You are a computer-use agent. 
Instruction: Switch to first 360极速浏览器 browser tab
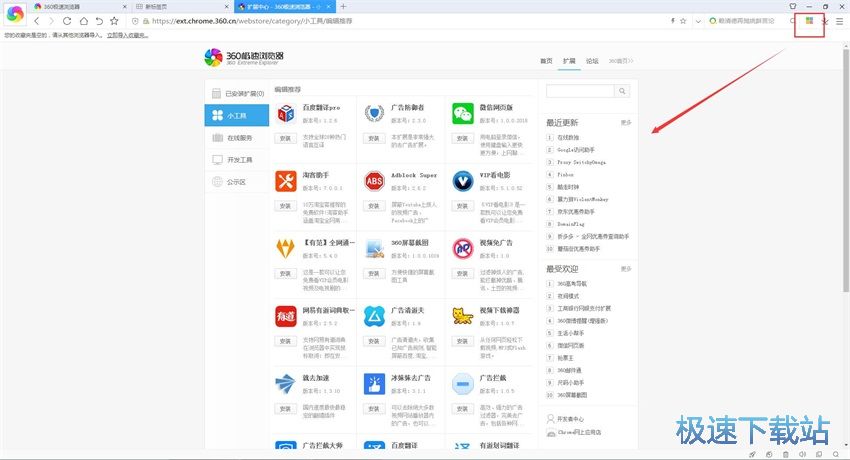click(x=79, y=7)
